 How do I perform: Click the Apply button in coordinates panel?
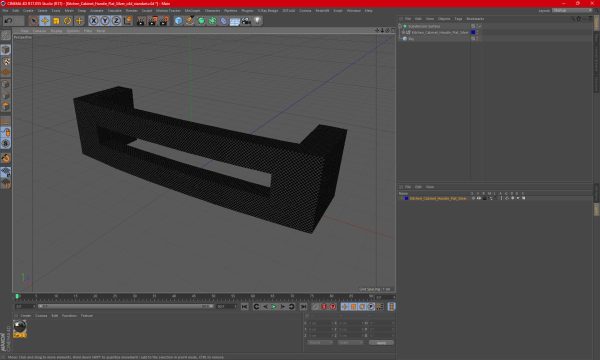pos(381,343)
